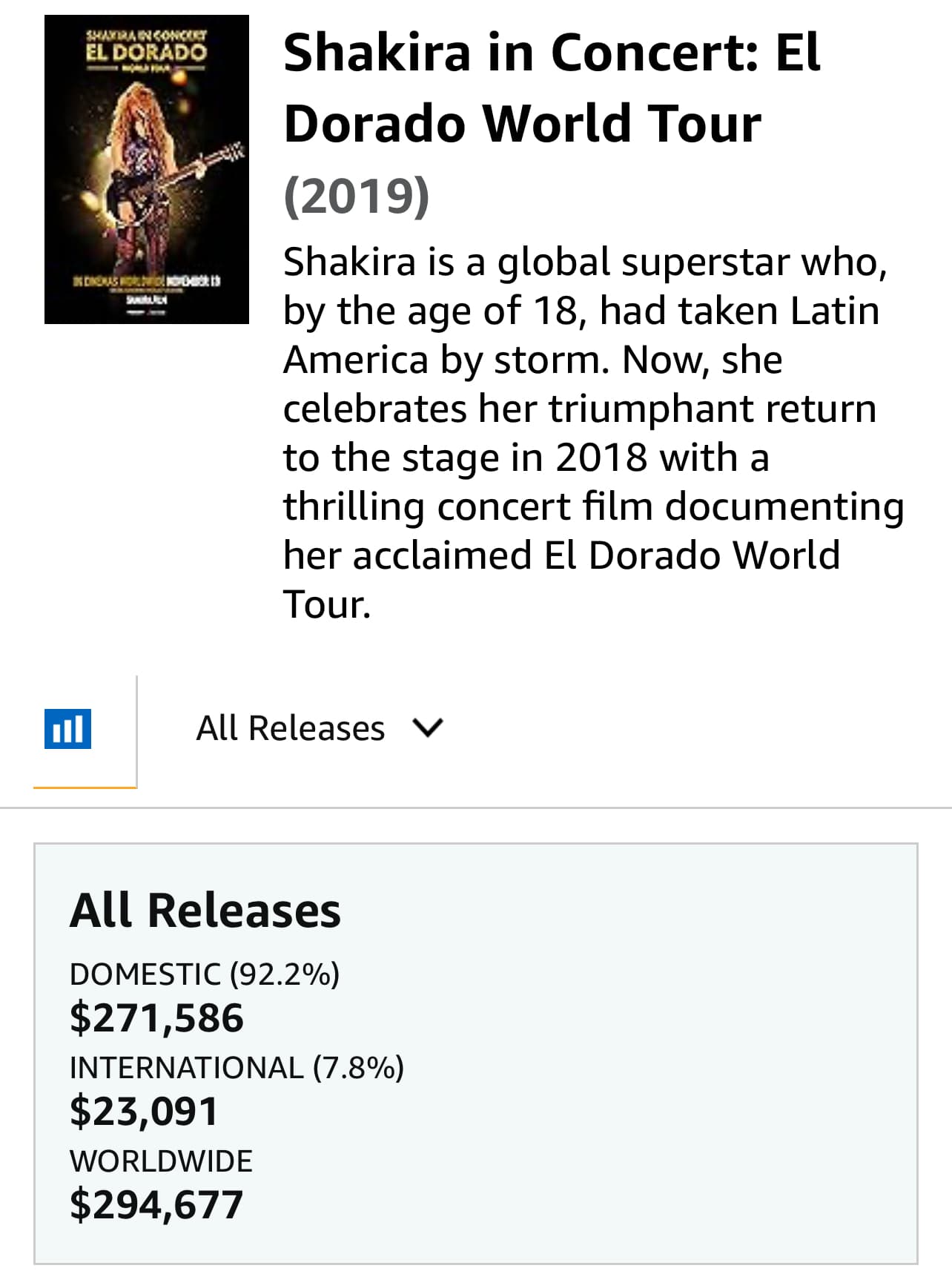Click the All Releases summary heading
This screenshot has height=1271, width=952.
(205, 911)
